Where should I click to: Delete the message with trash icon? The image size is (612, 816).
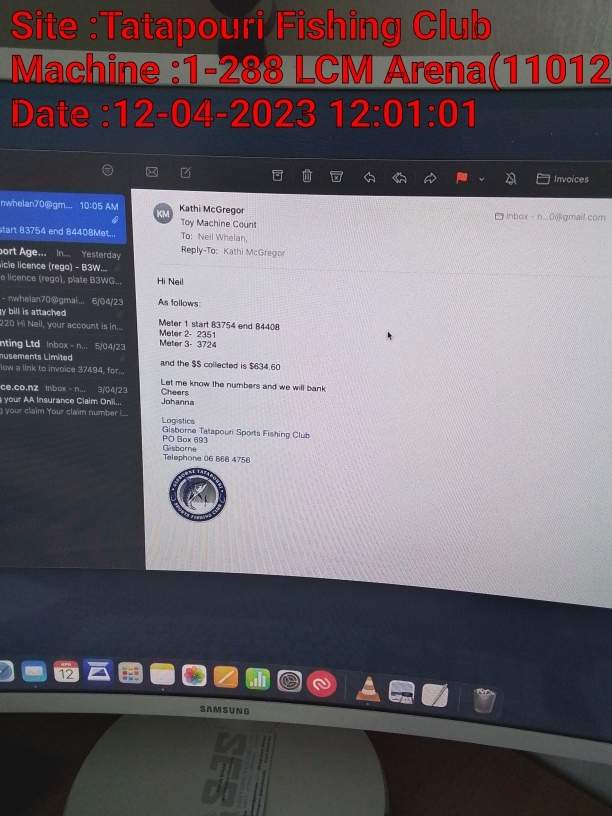point(307,176)
